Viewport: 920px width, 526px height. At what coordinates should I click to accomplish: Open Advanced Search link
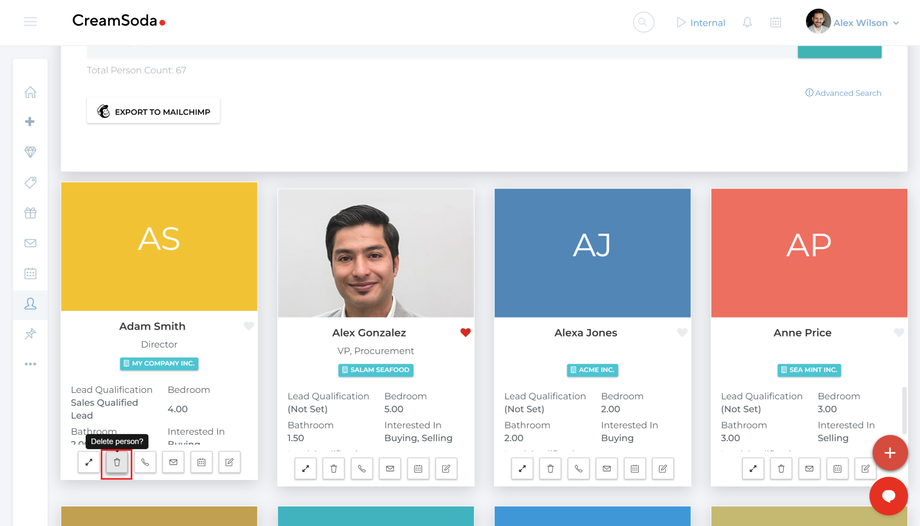pyautogui.click(x=843, y=93)
